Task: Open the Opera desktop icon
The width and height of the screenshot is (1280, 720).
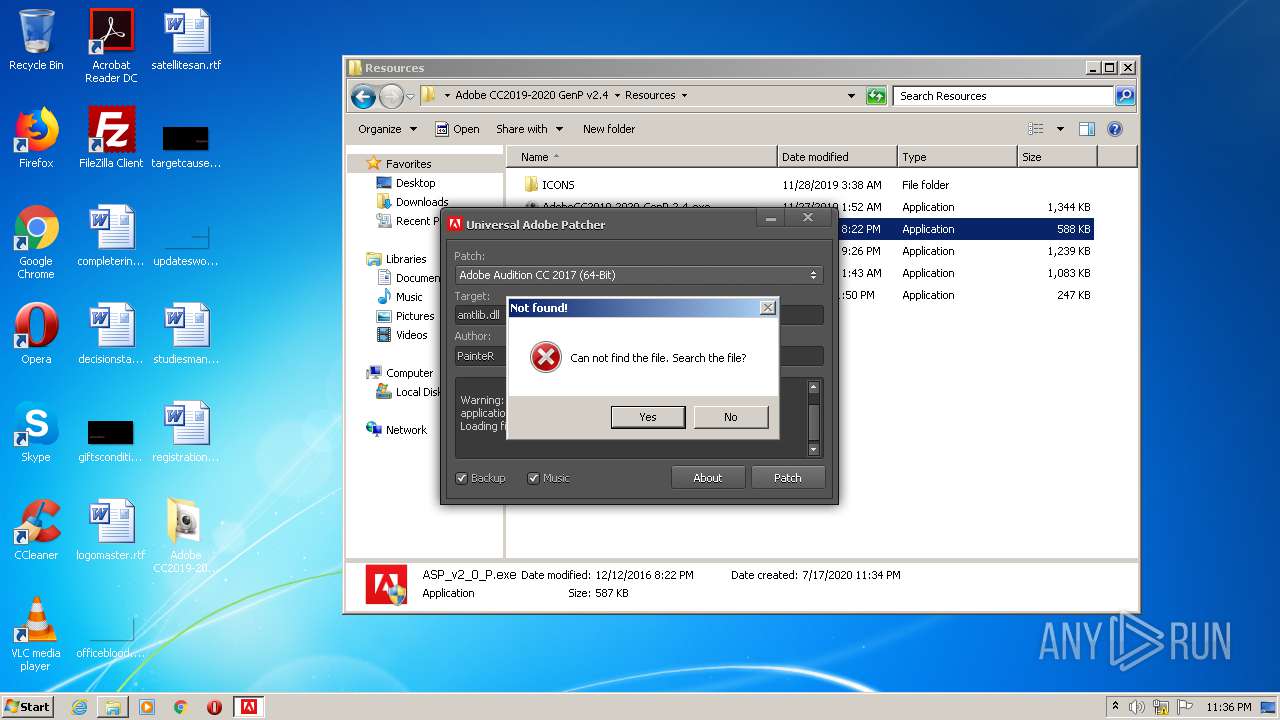Action: click(36, 334)
